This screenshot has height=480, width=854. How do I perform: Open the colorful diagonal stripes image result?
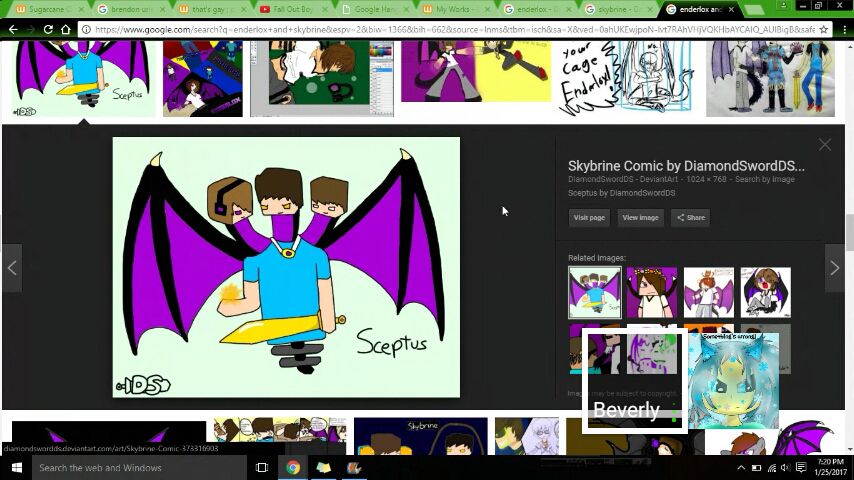point(203,78)
